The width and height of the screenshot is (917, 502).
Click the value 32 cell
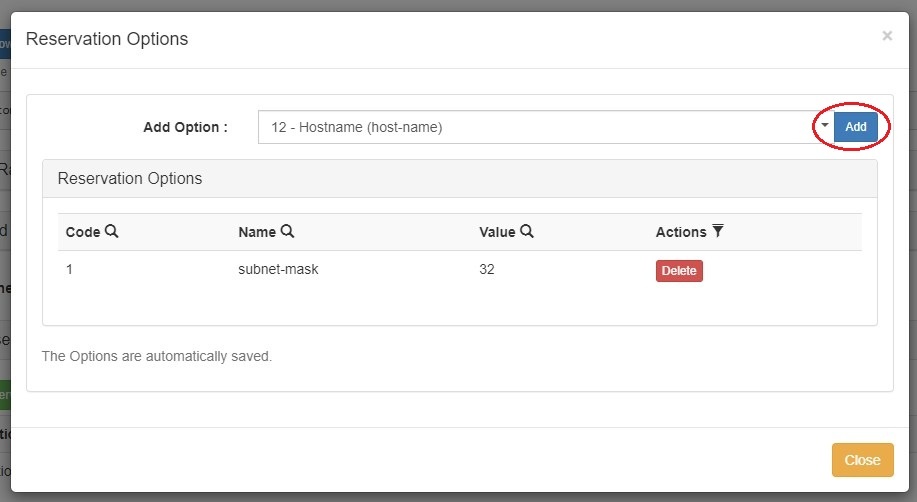click(x=487, y=270)
